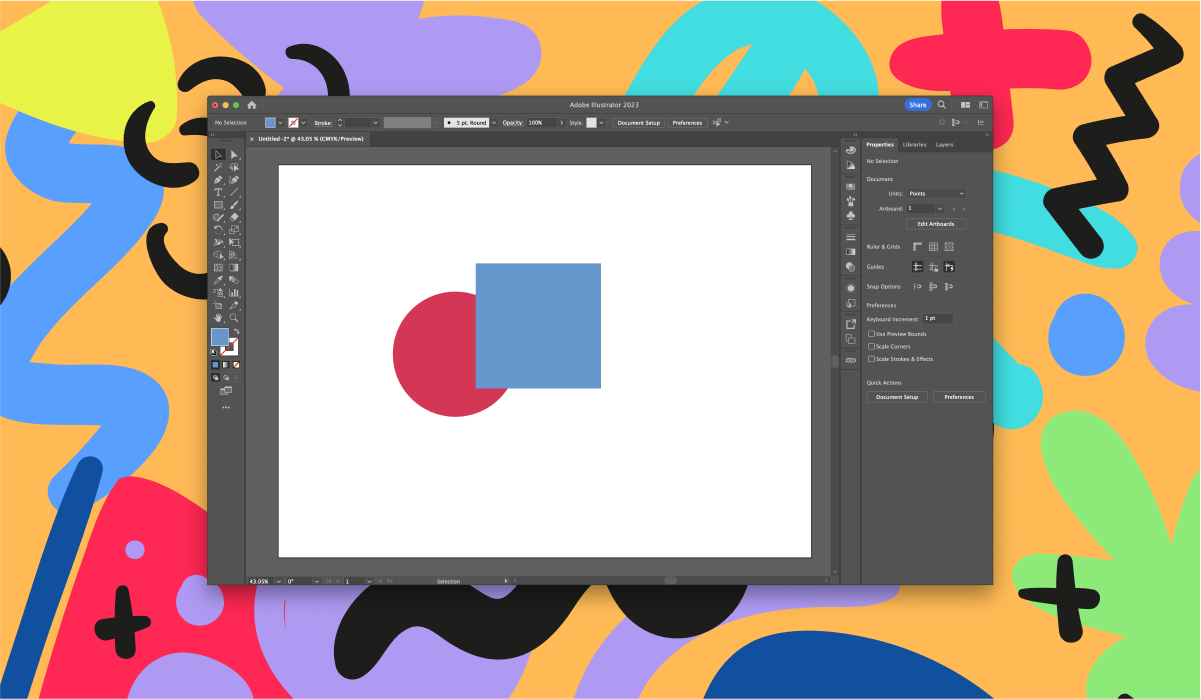Select the Pen tool in the toolbar
Screen dimensions: 1201x699
(218, 180)
